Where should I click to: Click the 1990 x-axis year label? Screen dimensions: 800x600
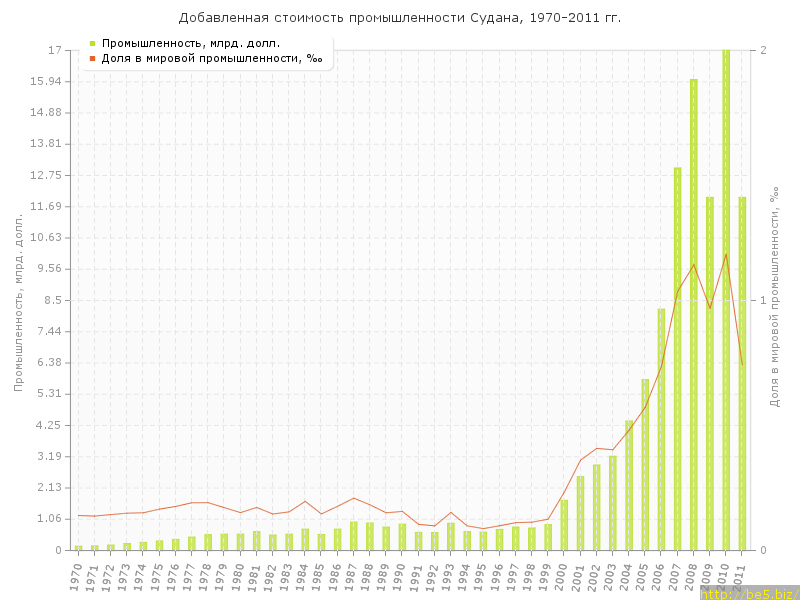coord(400,575)
